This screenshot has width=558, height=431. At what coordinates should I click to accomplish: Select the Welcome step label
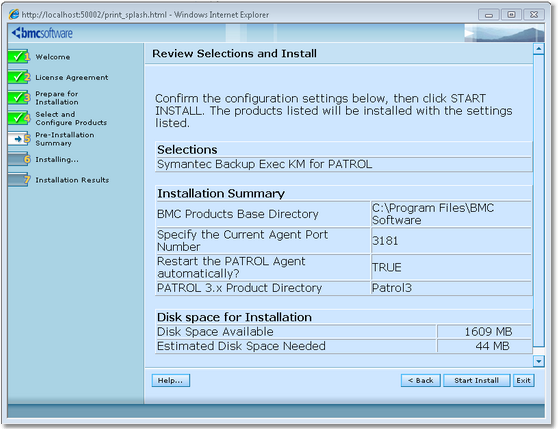[x=53, y=57]
